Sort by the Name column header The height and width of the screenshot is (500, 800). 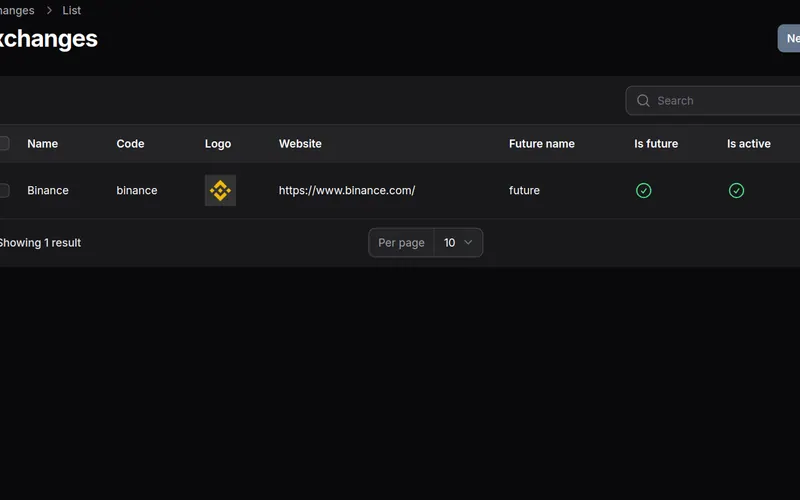42,144
